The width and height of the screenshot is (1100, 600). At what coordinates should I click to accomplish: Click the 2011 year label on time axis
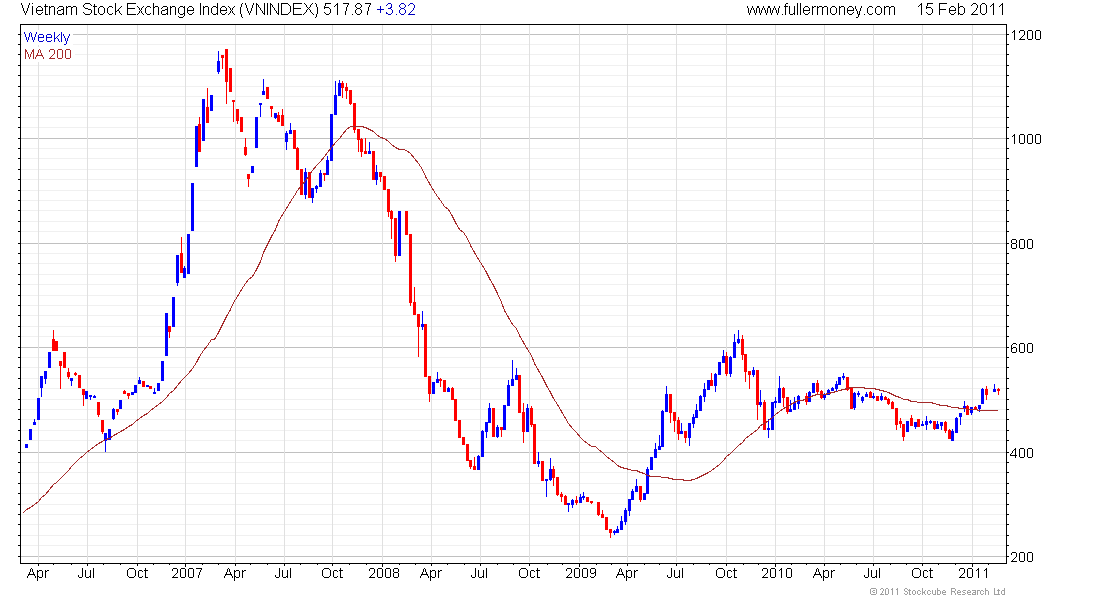click(x=974, y=573)
